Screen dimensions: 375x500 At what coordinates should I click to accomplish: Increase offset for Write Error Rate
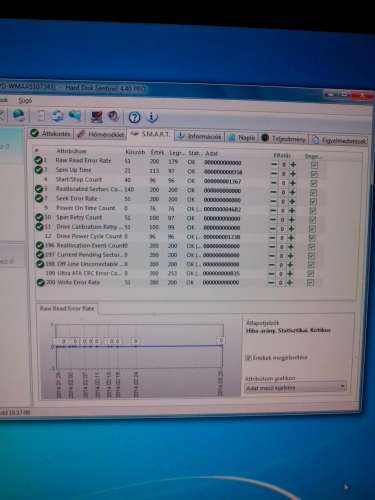pos(290,283)
